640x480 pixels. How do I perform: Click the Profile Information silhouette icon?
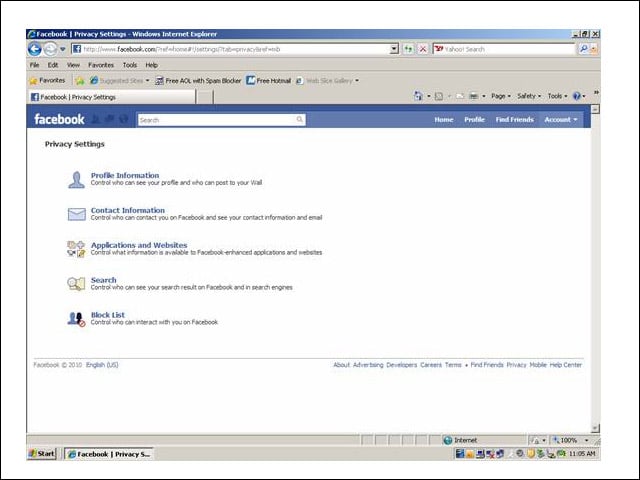pyautogui.click(x=76, y=180)
